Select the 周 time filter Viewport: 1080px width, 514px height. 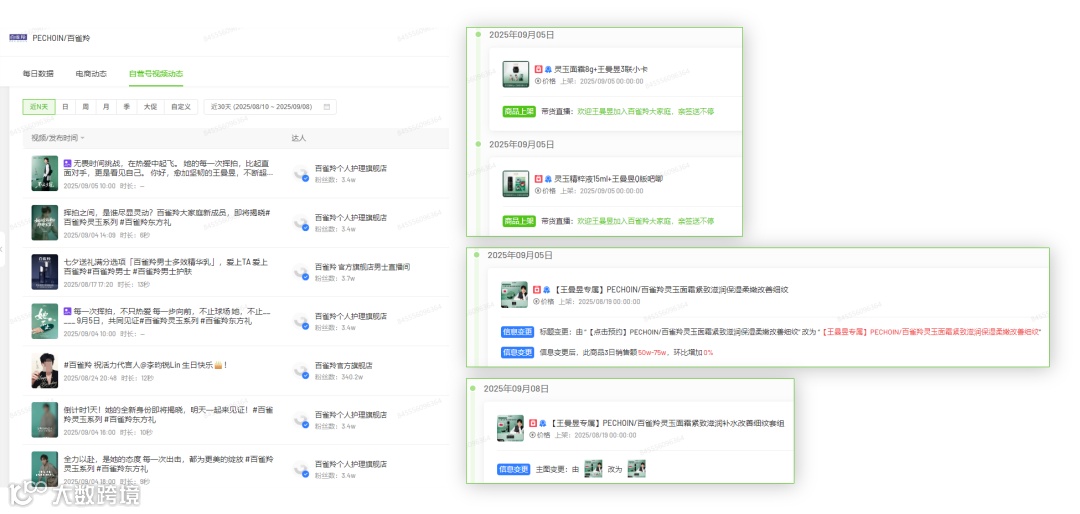click(x=85, y=107)
